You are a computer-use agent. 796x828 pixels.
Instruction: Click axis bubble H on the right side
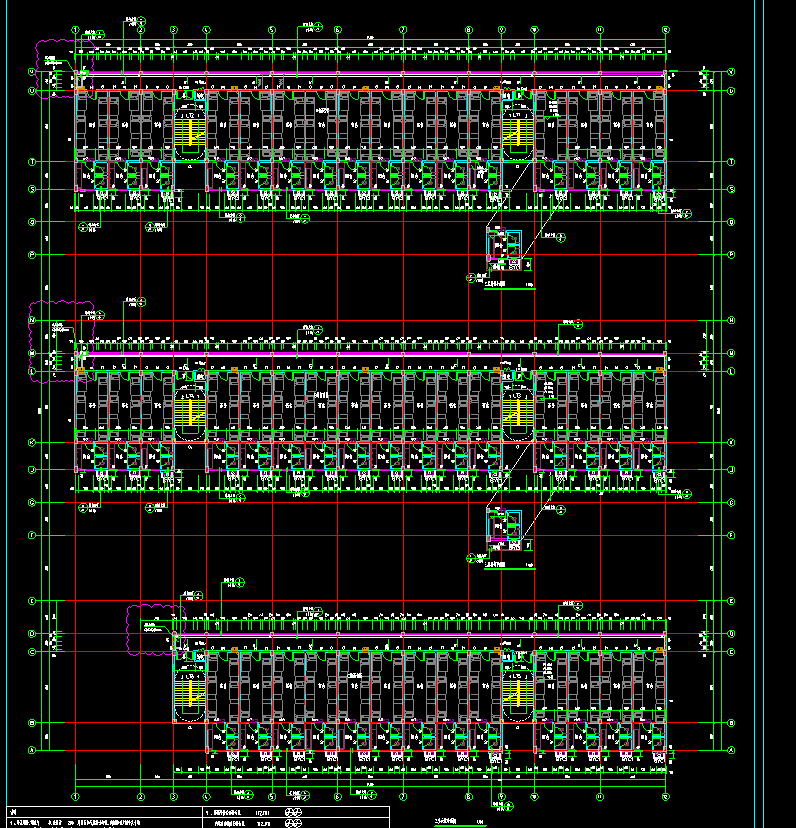click(731, 320)
